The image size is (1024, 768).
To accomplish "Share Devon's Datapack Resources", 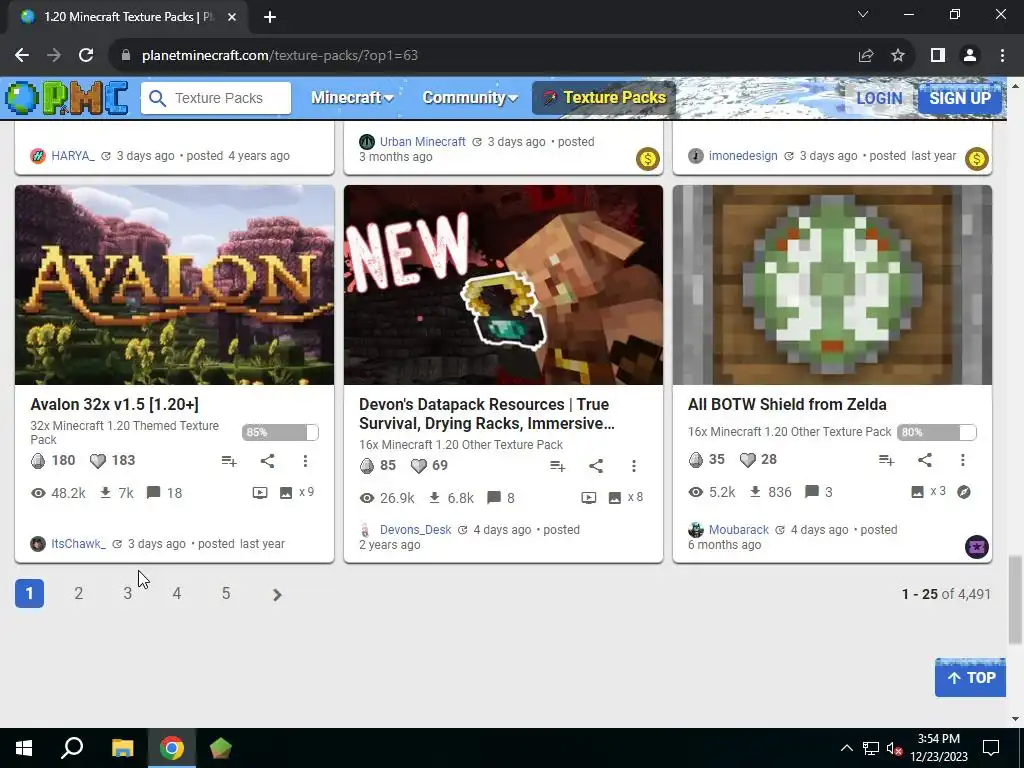I will point(596,466).
